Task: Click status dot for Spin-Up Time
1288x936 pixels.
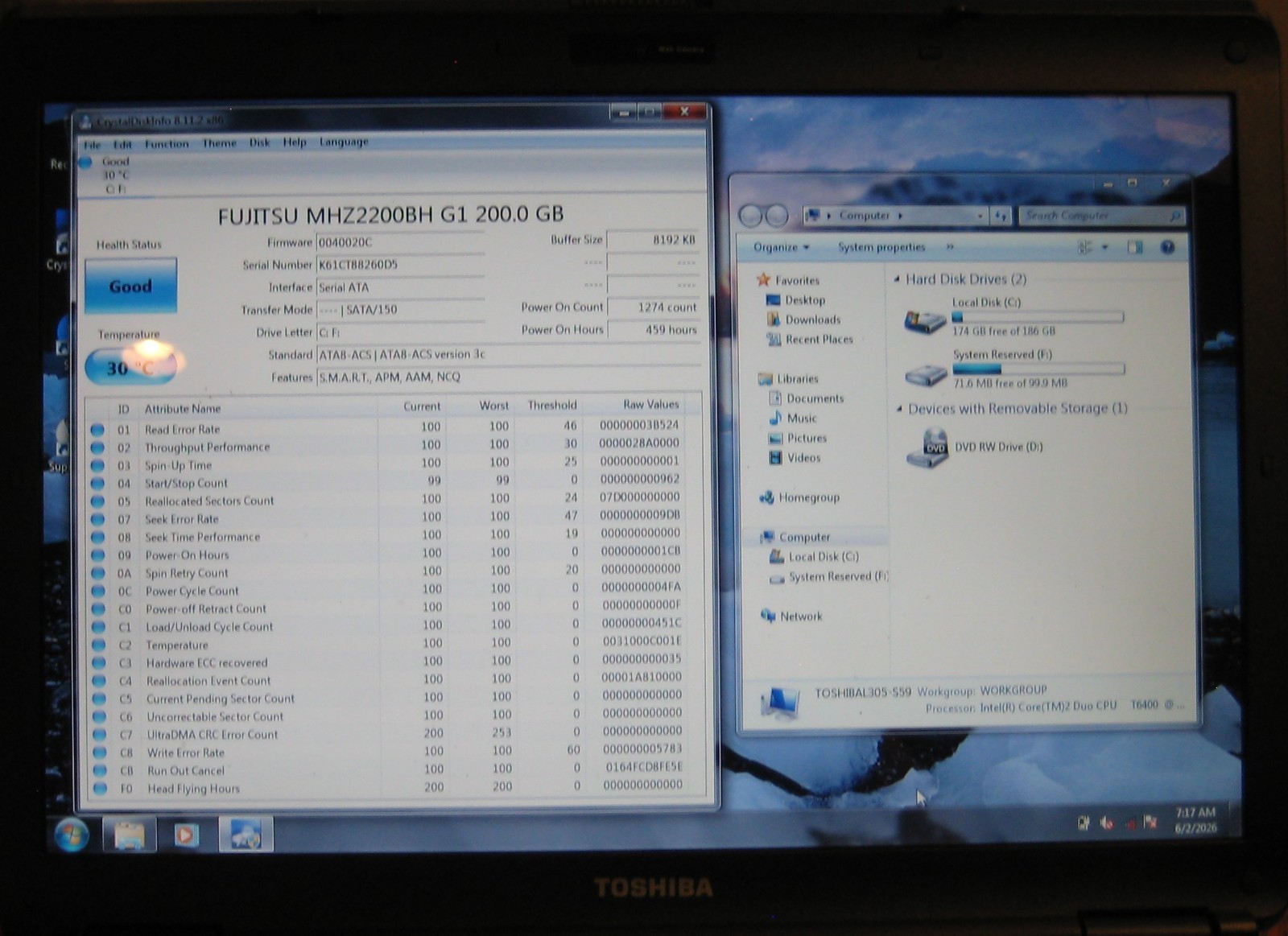Action: pyautogui.click(x=98, y=465)
